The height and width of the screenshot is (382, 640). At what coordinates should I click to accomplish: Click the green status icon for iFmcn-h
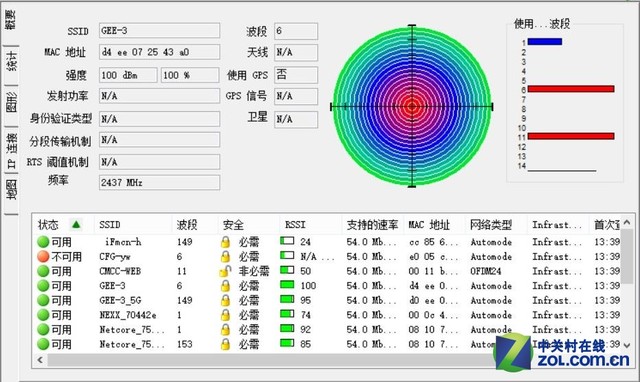pyautogui.click(x=43, y=242)
